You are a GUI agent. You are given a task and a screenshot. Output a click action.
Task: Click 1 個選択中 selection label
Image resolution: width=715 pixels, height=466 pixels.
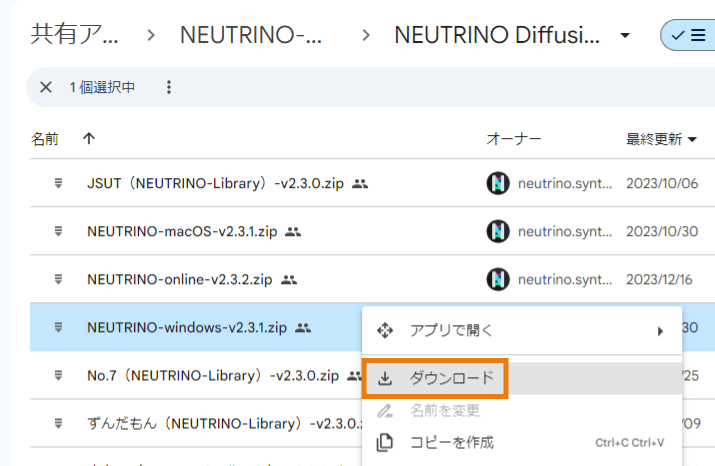[x=102, y=87]
